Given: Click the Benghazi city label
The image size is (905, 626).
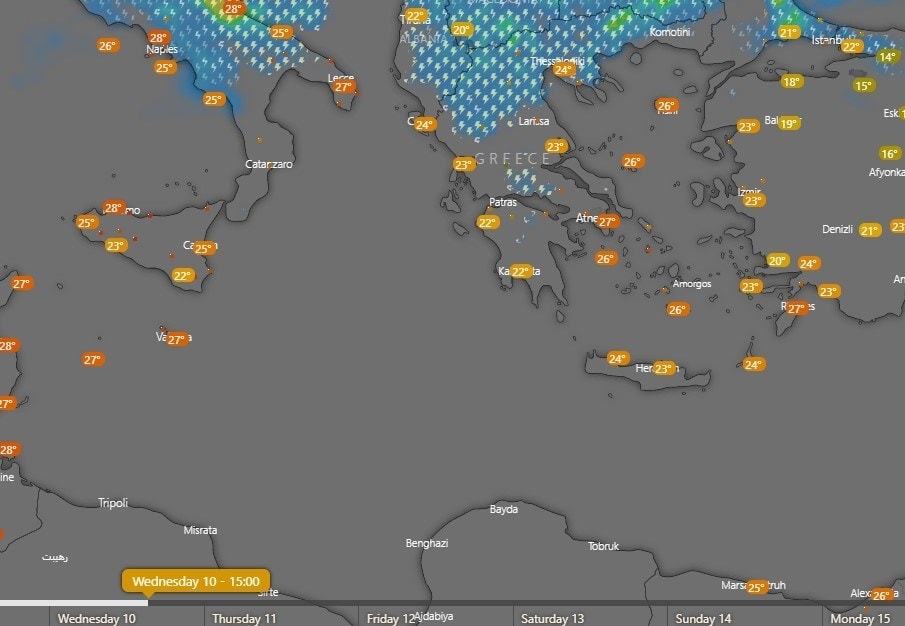Looking at the screenshot, I should click(426, 543).
